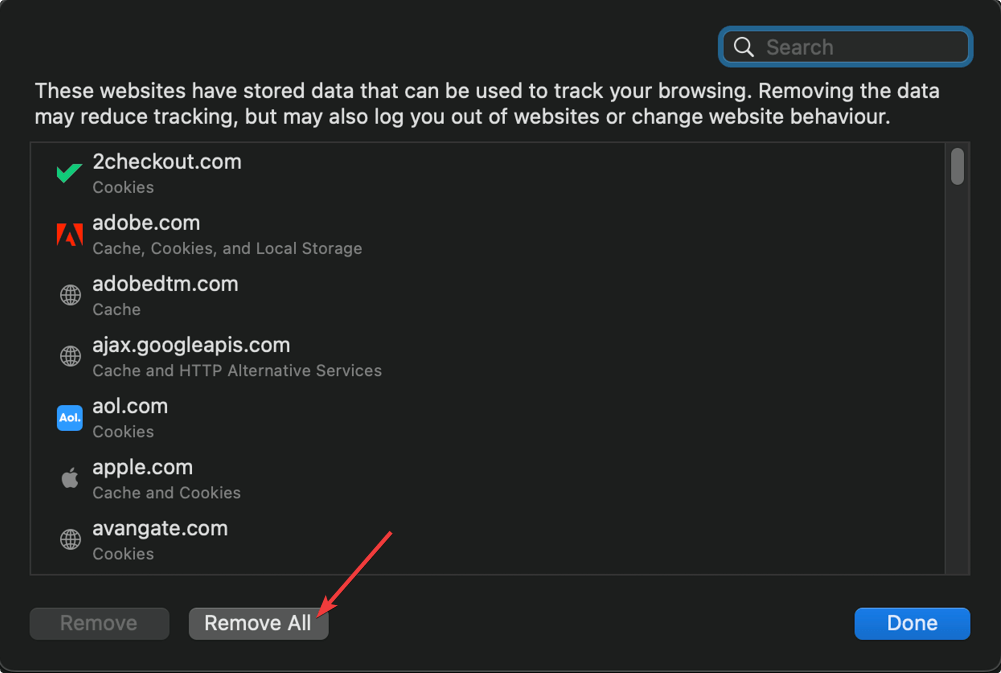Image resolution: width=1001 pixels, height=673 pixels.
Task: Pick apple.com from the website list
Action: [488, 479]
